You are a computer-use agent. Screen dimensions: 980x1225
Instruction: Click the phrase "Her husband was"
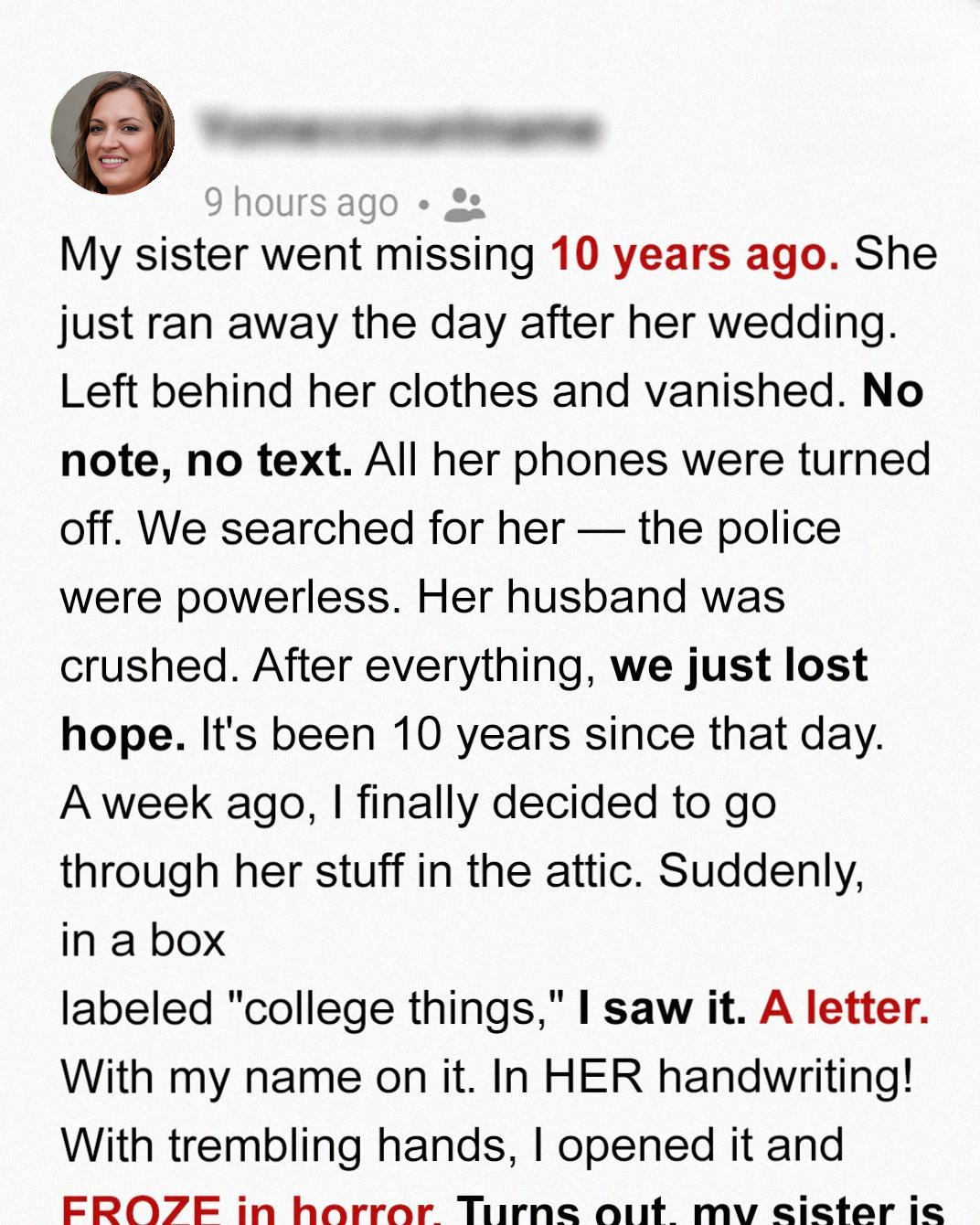(601, 597)
